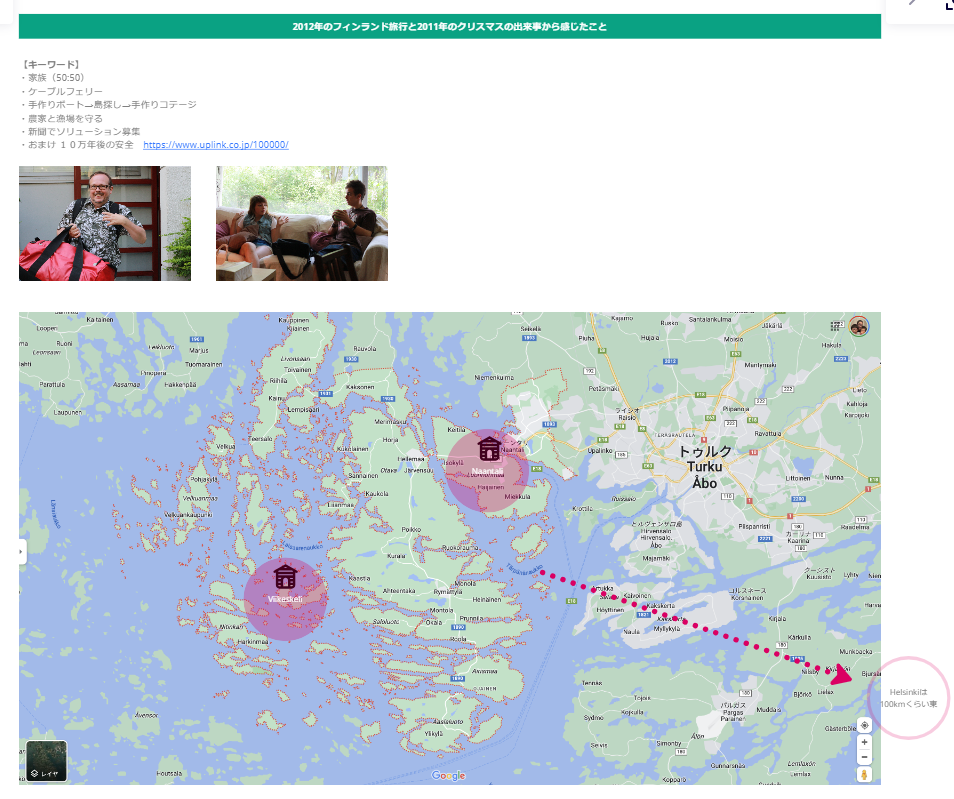The height and width of the screenshot is (799, 954).
Task: Click the Google logo on the map
Action: click(448, 776)
